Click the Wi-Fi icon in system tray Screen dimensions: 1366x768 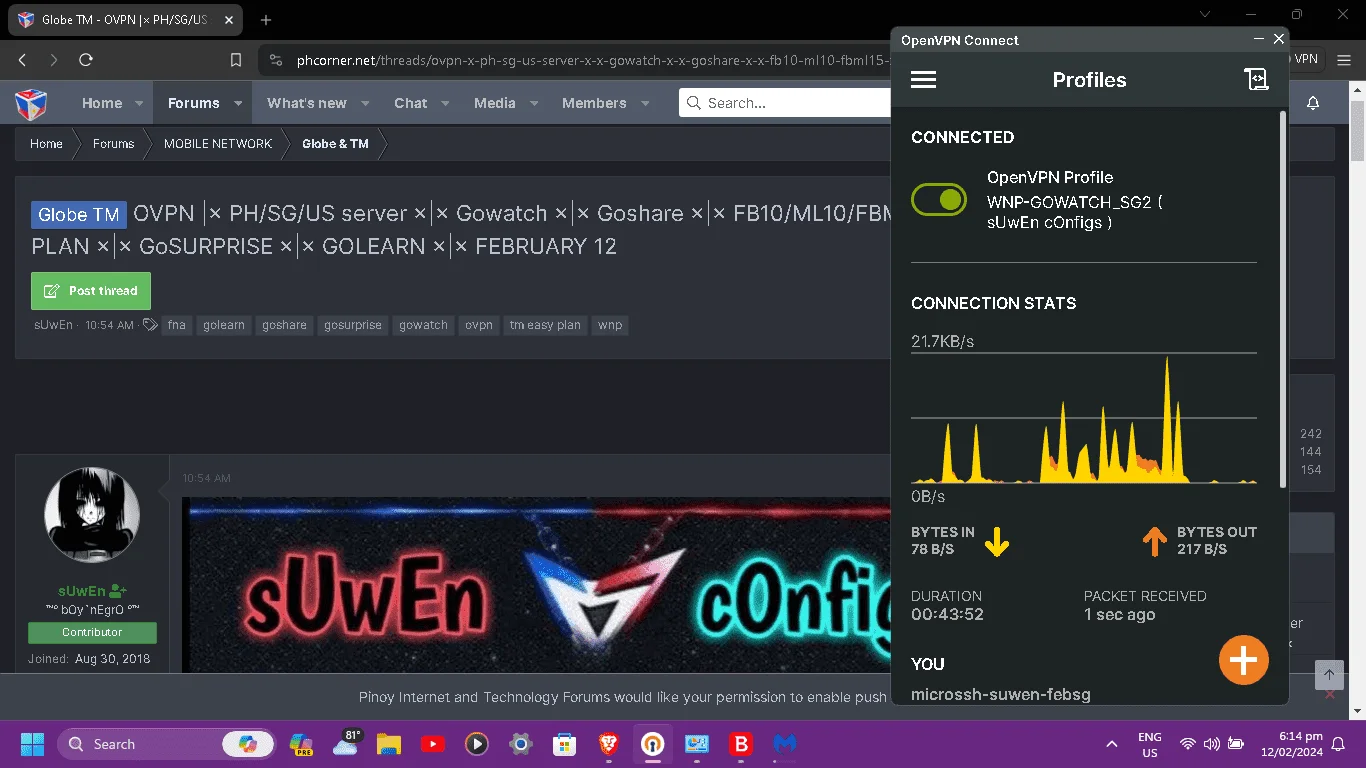[1188, 744]
